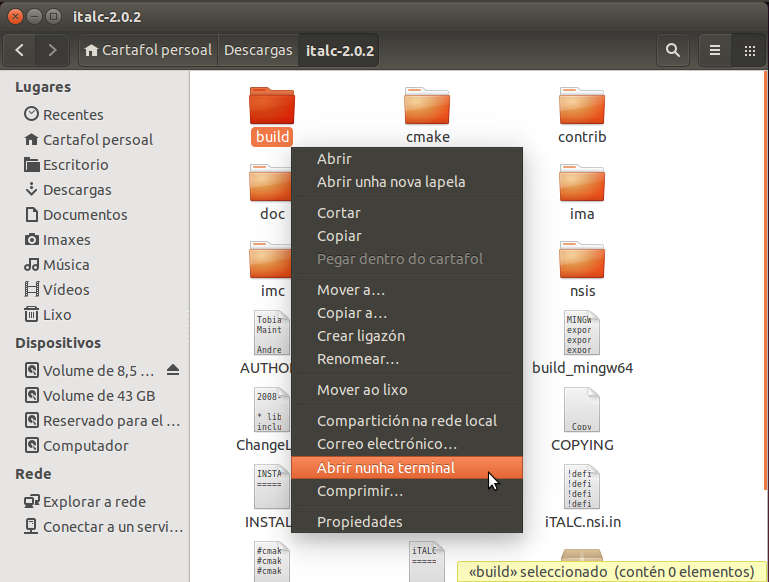Viewport: 769px width, 582px height.
Task: Choose Abrir unha nova lapela
Action: coord(407,182)
